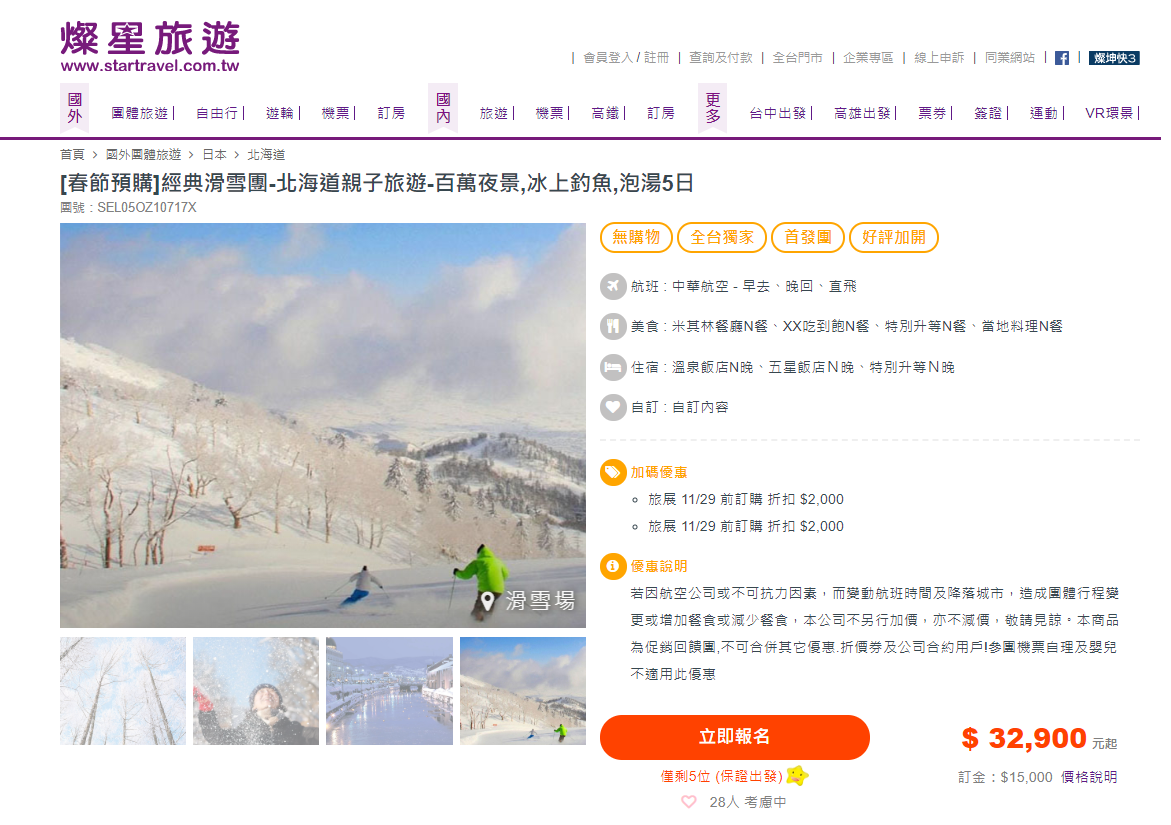Click the bed accommodation icon

coord(612,367)
